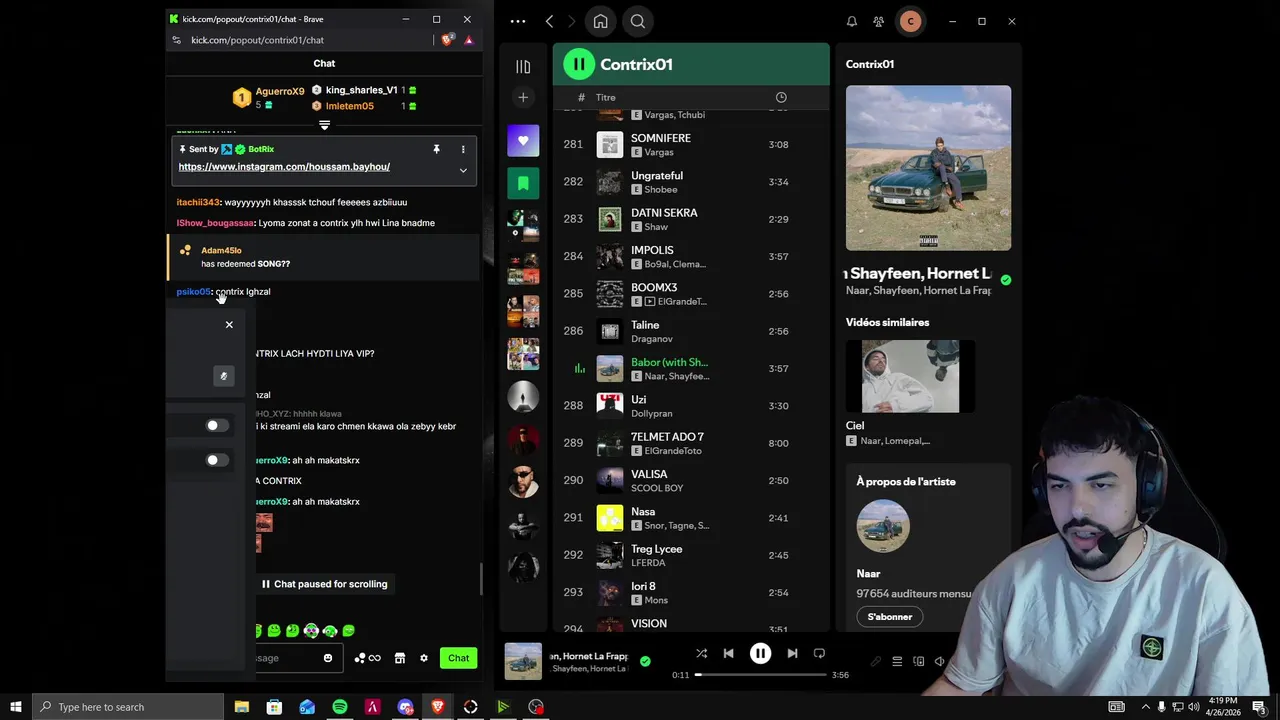
Task: Expand the pinned message chevron
Action: click(x=463, y=171)
